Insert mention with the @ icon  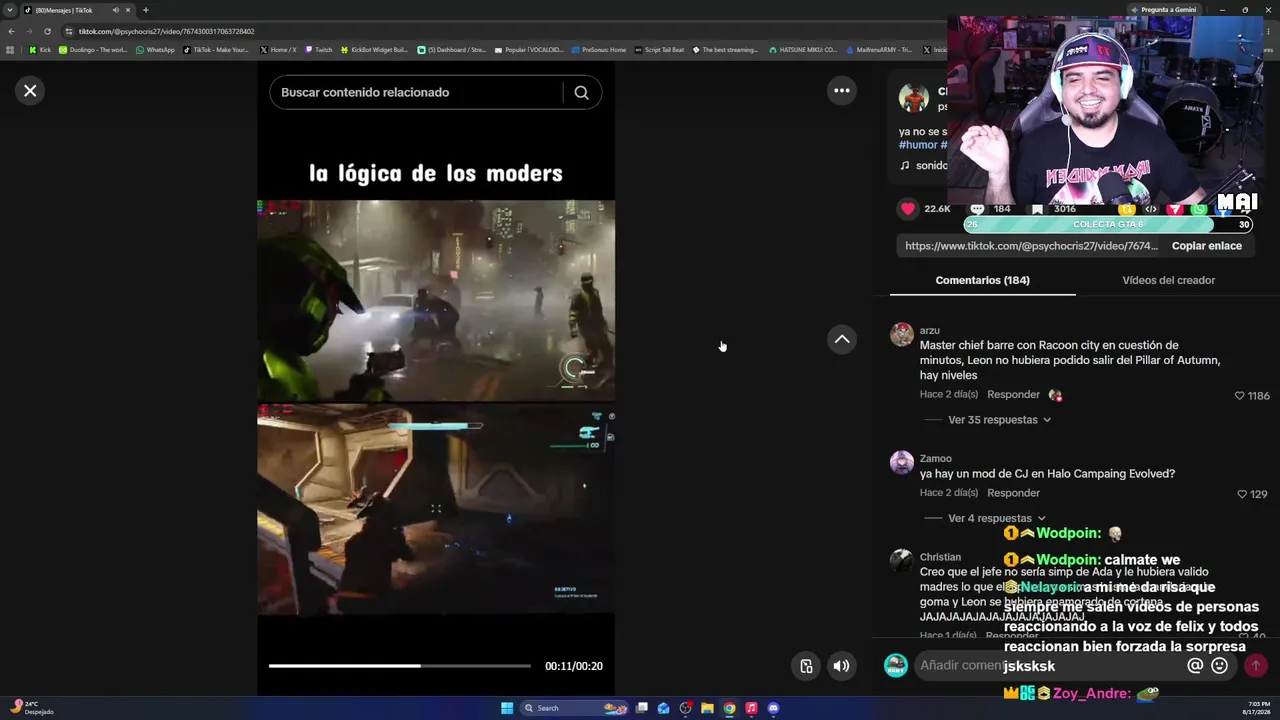click(x=1195, y=665)
